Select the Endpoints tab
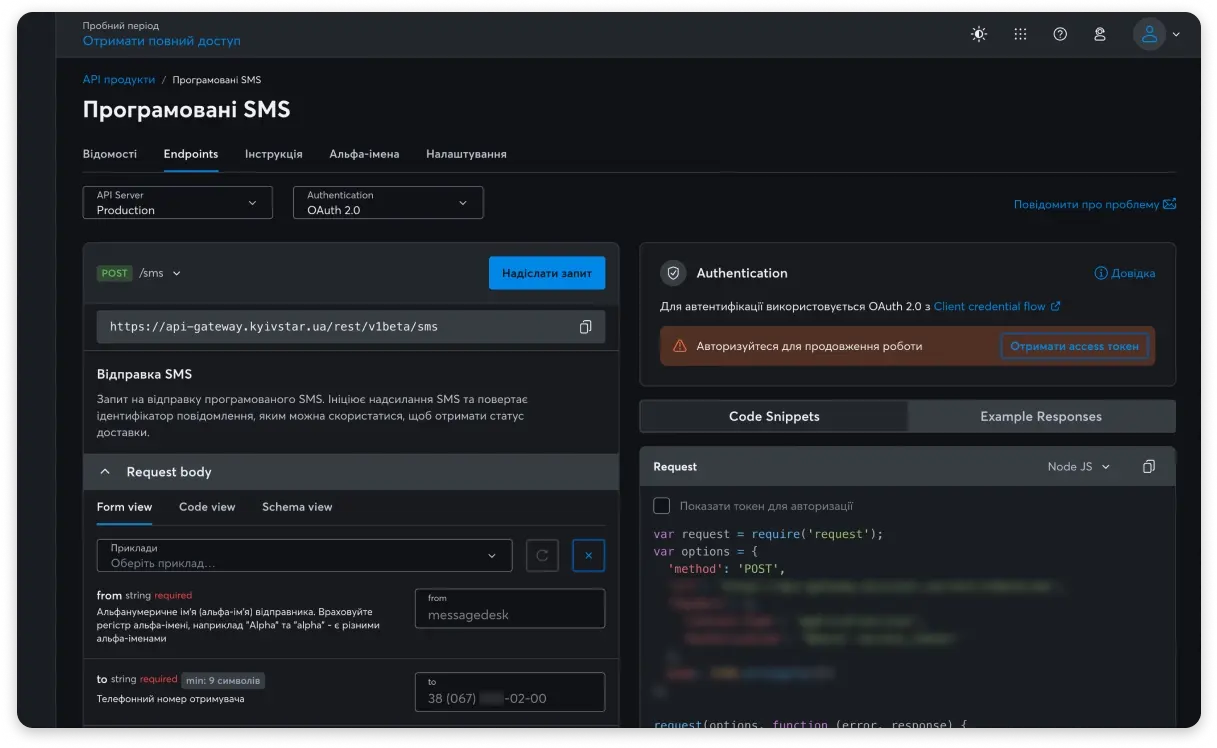 191,154
